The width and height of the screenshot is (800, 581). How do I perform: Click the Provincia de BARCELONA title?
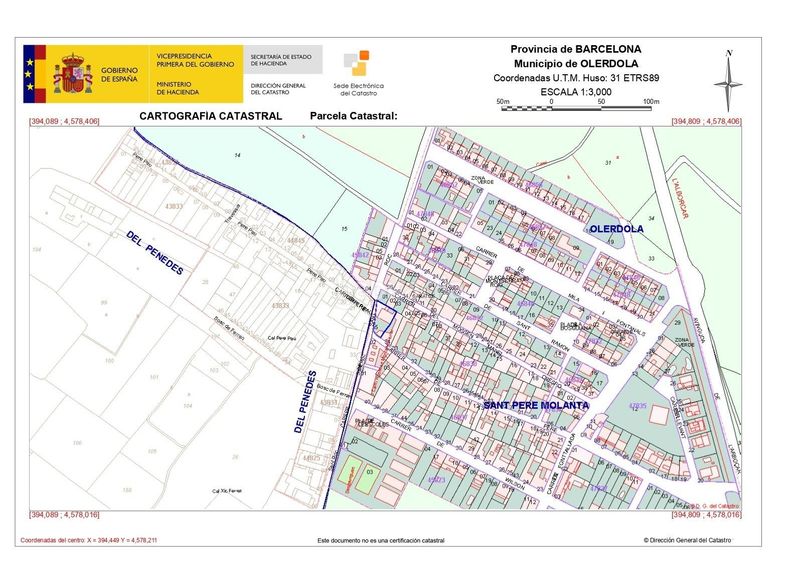[x=576, y=49]
